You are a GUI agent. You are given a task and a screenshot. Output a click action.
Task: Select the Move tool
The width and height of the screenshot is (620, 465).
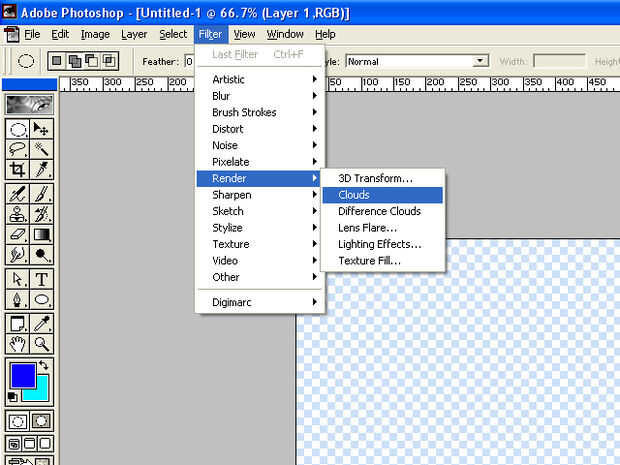(x=41, y=129)
